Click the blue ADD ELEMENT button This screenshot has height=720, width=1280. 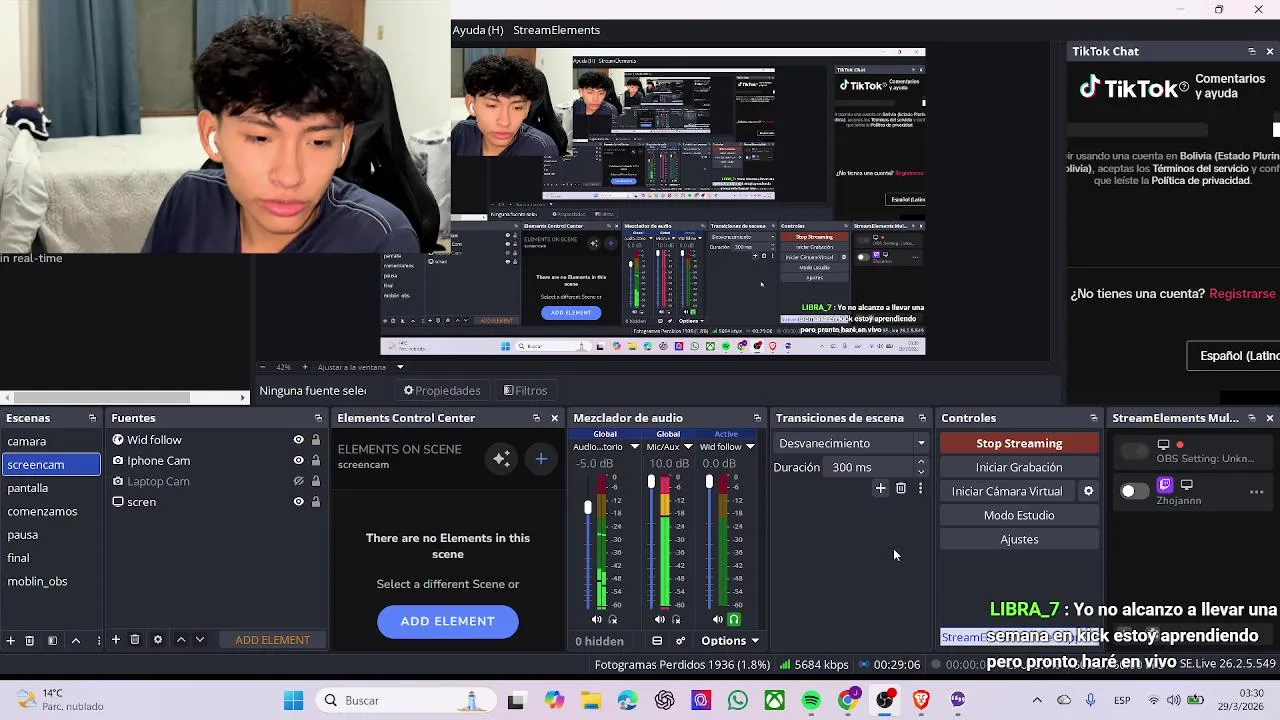[x=448, y=621]
